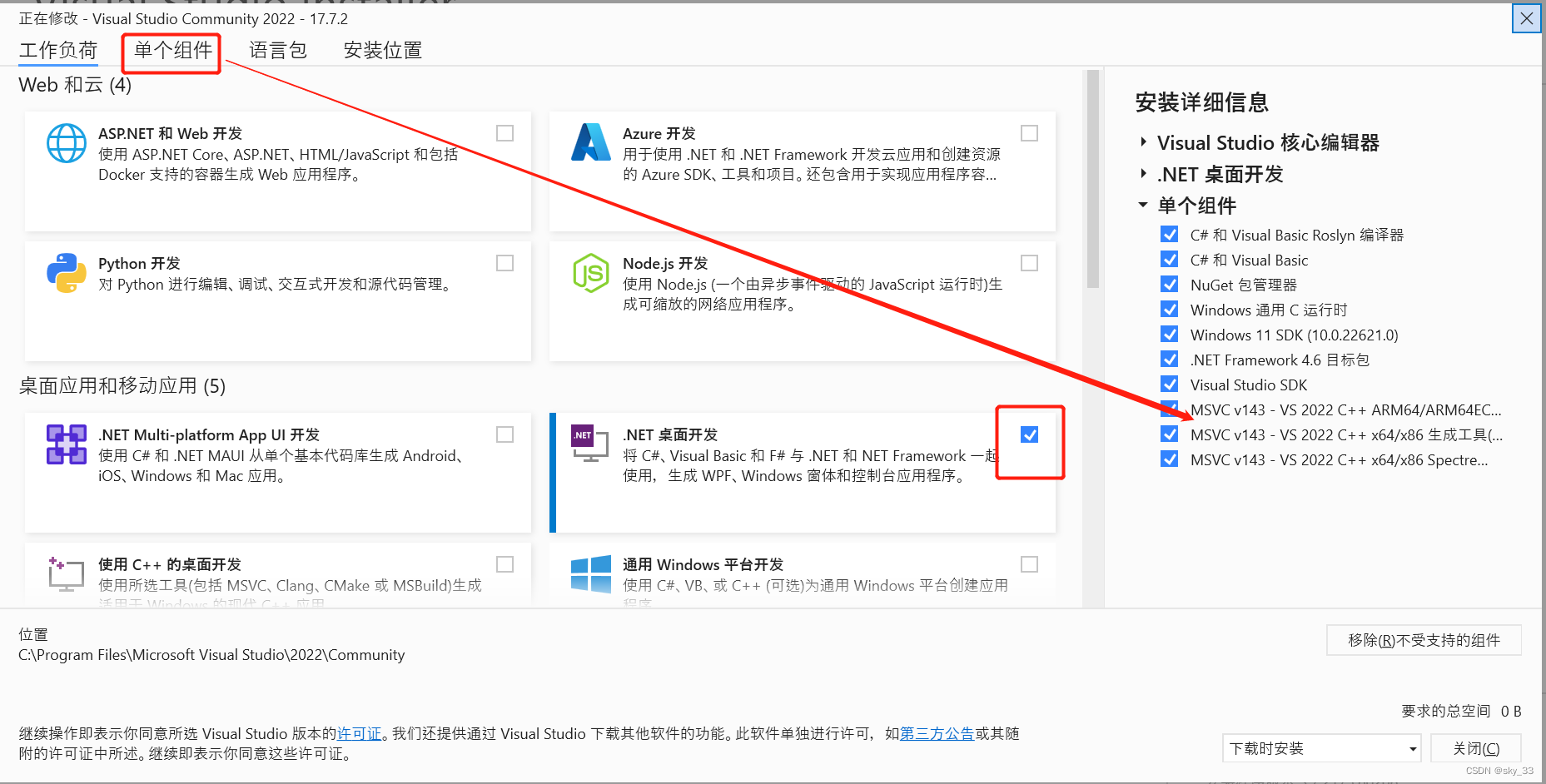Click the 移除不受支持的组件 button
Screen dimensions: 1546x784
coord(1424,639)
